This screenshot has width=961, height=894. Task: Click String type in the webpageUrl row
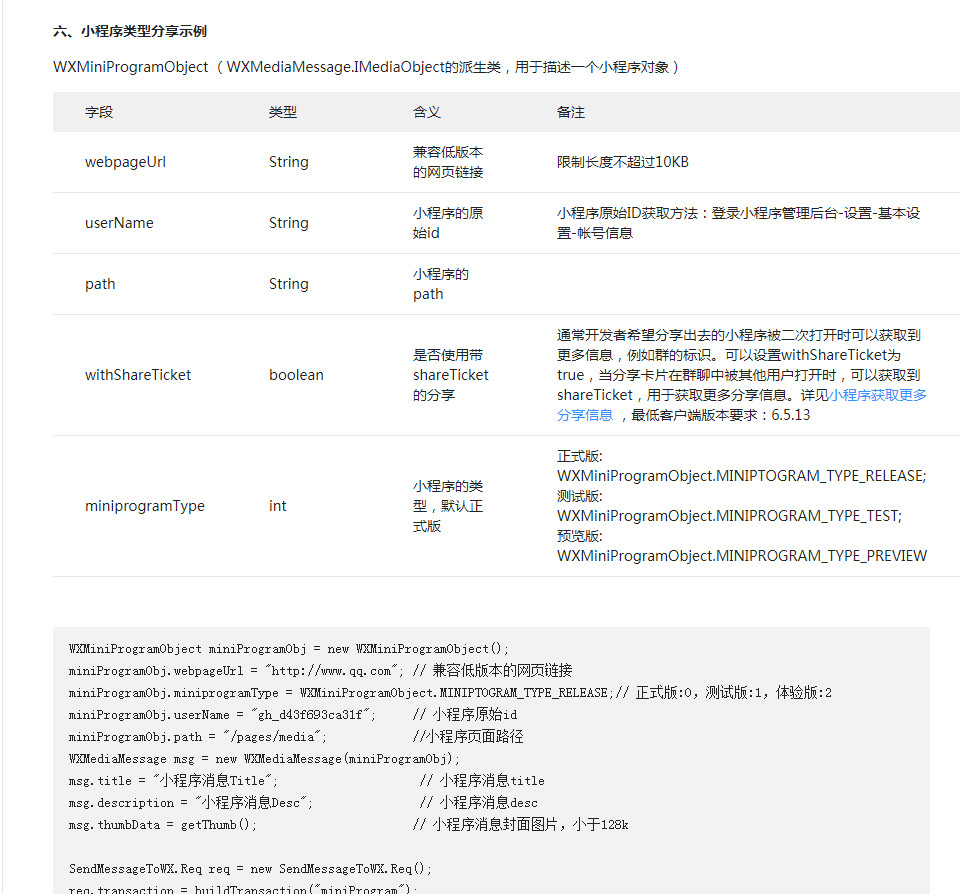point(289,162)
